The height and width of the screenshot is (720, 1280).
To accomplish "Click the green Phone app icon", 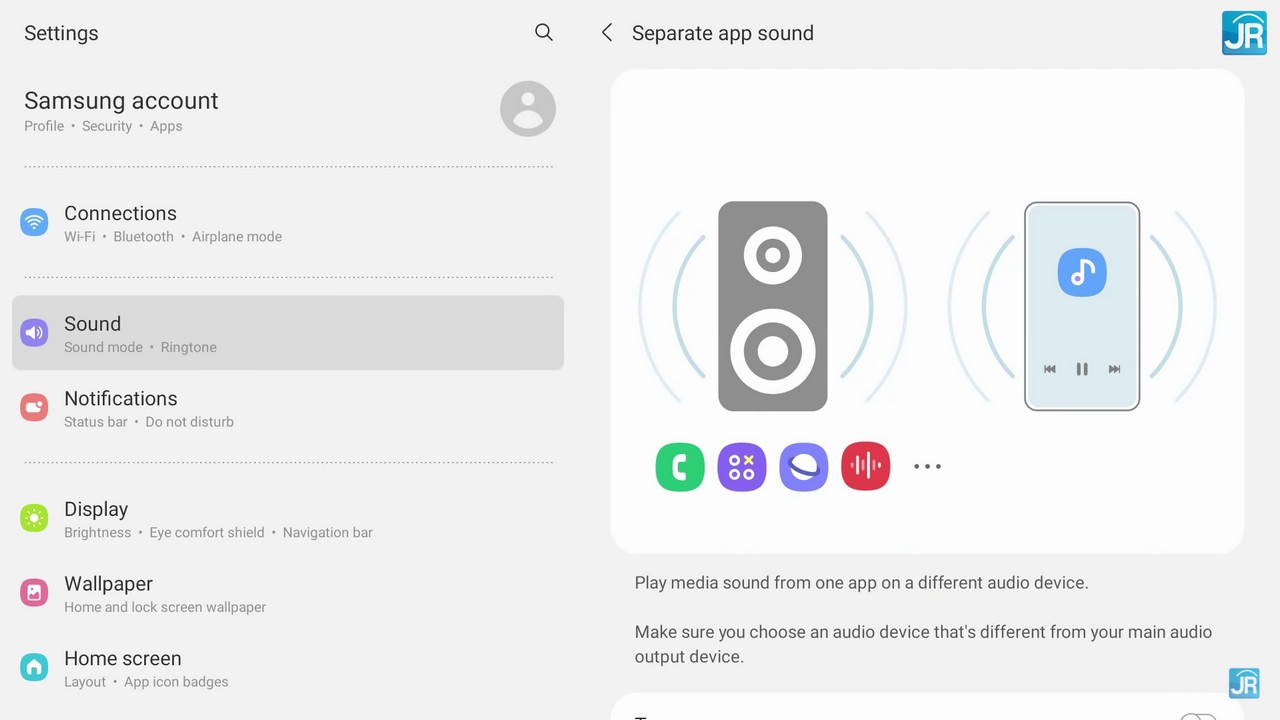I will (x=680, y=467).
